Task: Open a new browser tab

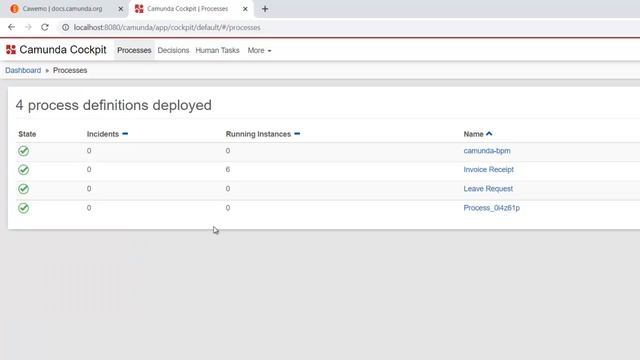Action: pos(265,9)
